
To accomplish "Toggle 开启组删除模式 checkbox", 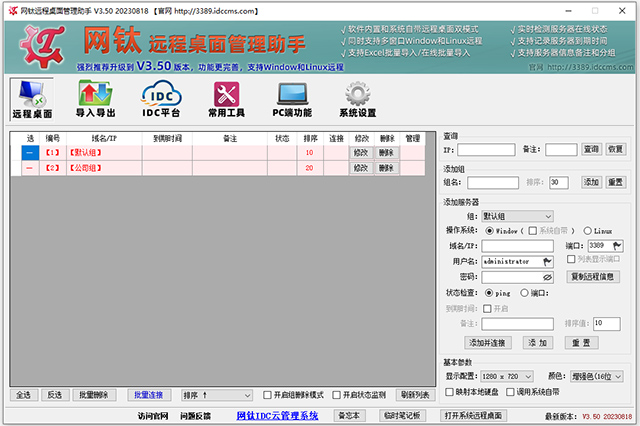I will tap(267, 395).
